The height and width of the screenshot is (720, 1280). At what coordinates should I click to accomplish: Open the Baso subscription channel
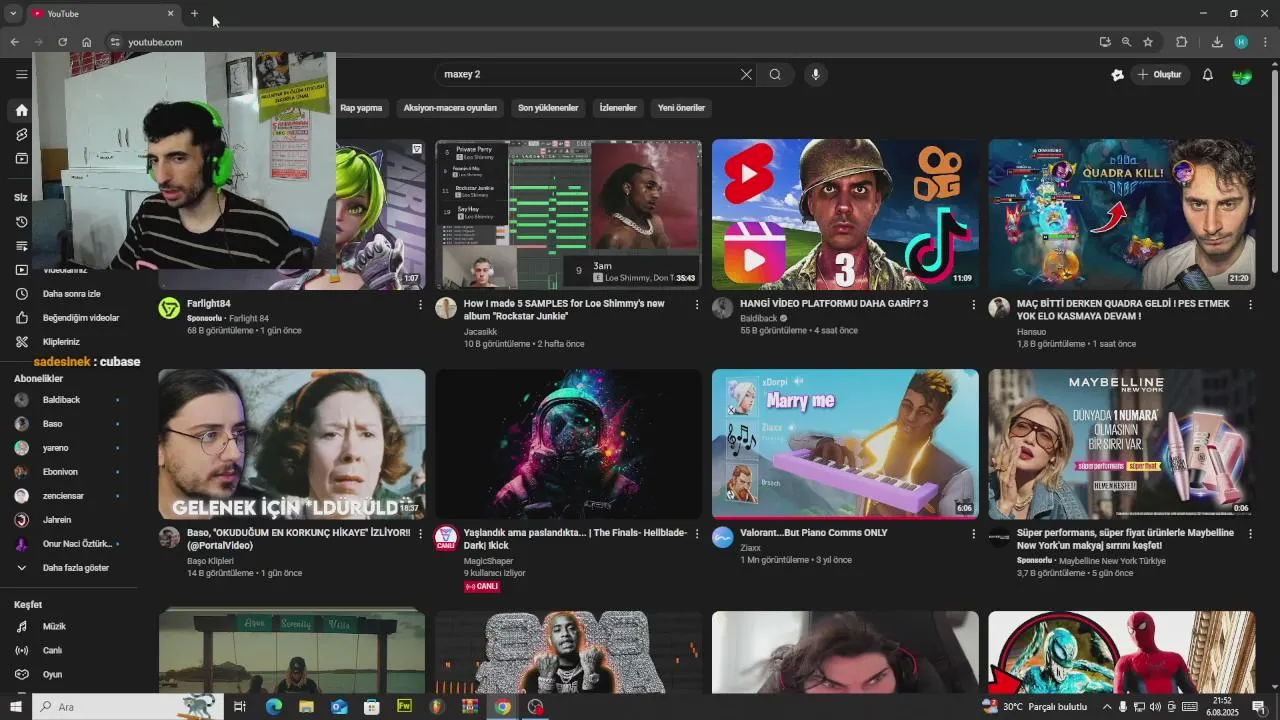[x=52, y=424]
